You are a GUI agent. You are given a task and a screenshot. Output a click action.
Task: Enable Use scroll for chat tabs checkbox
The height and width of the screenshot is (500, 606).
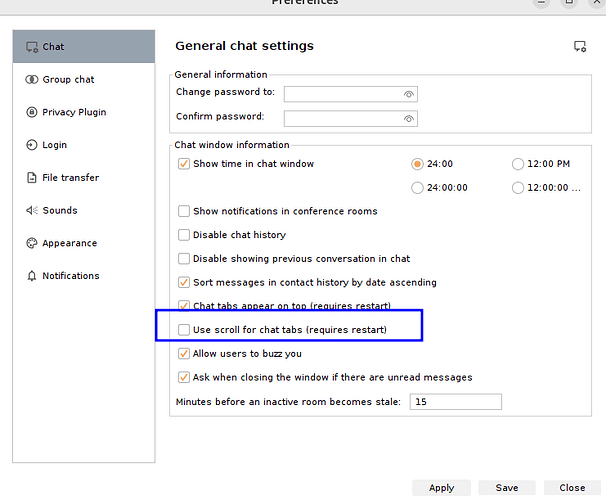184,329
